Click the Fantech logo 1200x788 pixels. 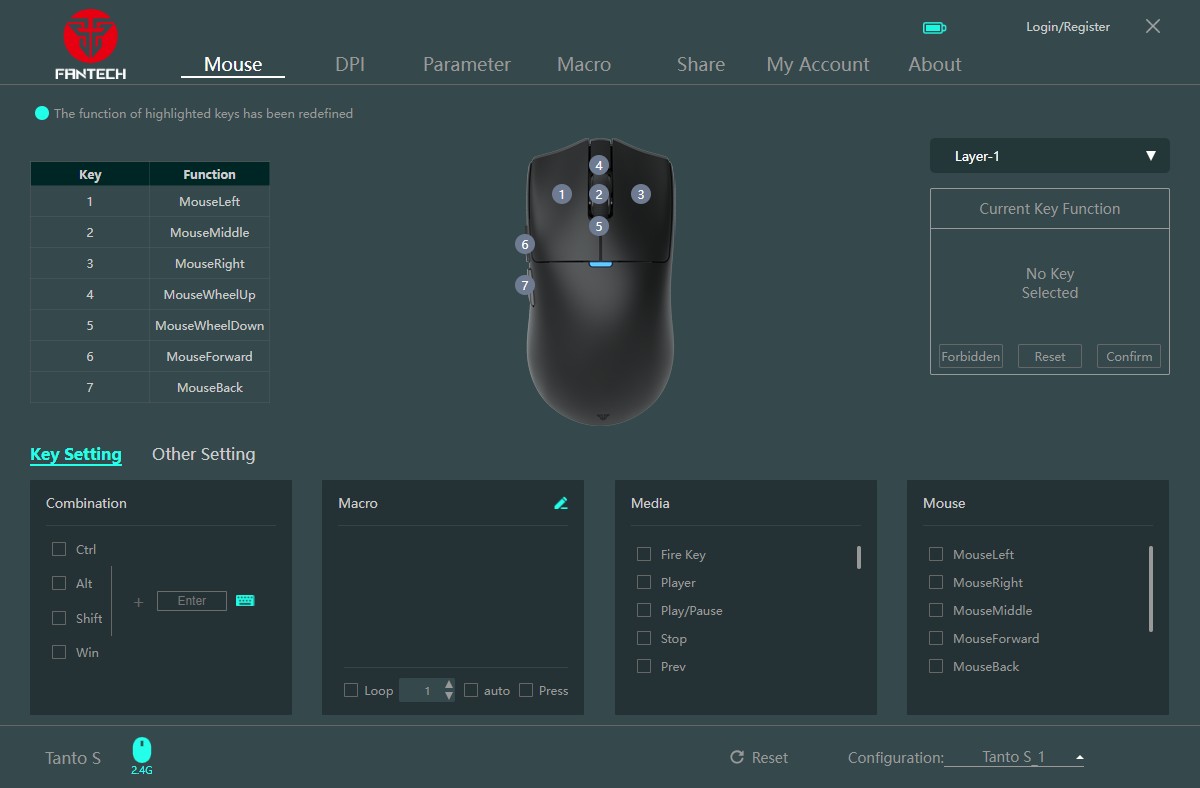tap(90, 45)
